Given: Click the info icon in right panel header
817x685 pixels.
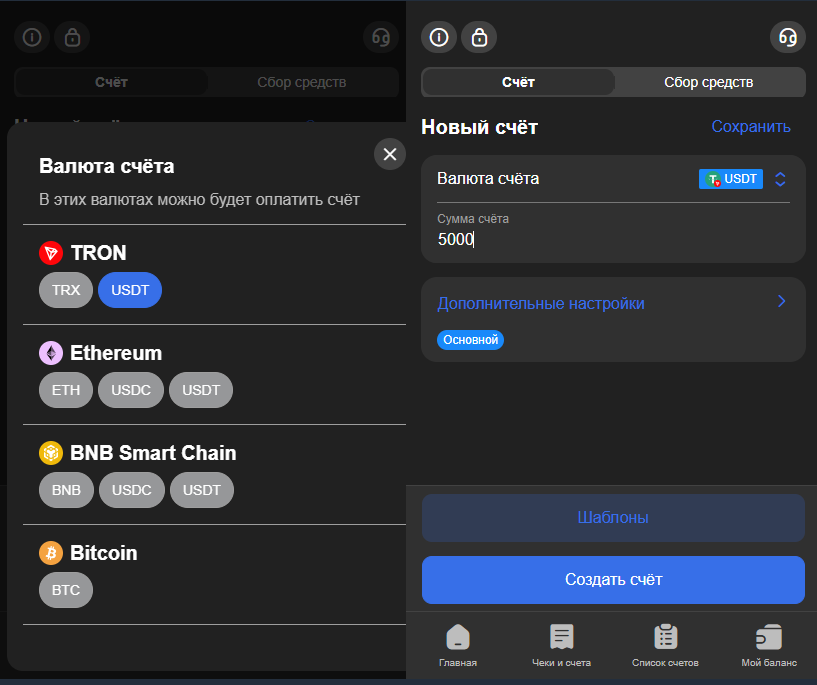Looking at the screenshot, I should [x=439, y=38].
